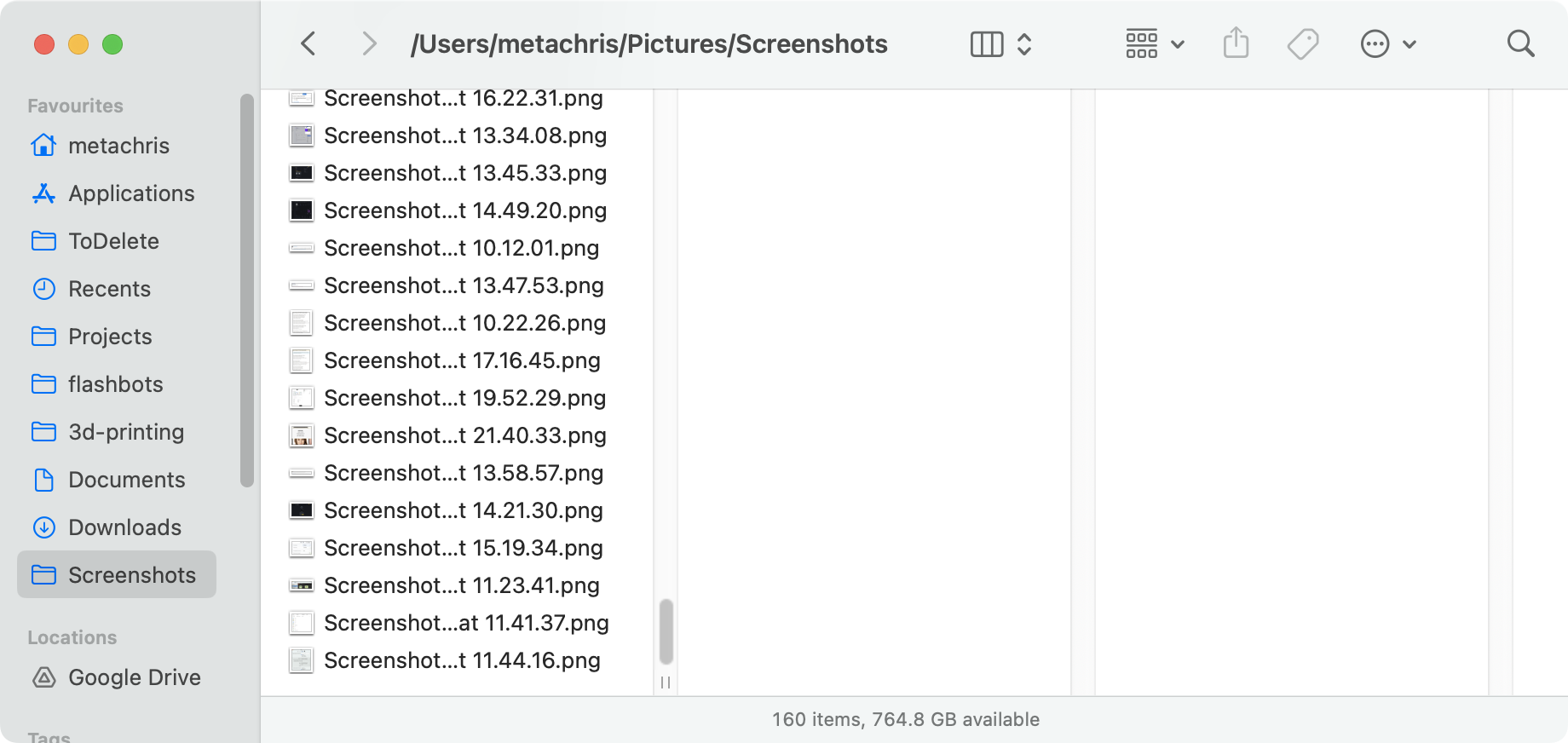
Task: Select the file Screenshot at 21.40.33.png
Action: pos(465,435)
